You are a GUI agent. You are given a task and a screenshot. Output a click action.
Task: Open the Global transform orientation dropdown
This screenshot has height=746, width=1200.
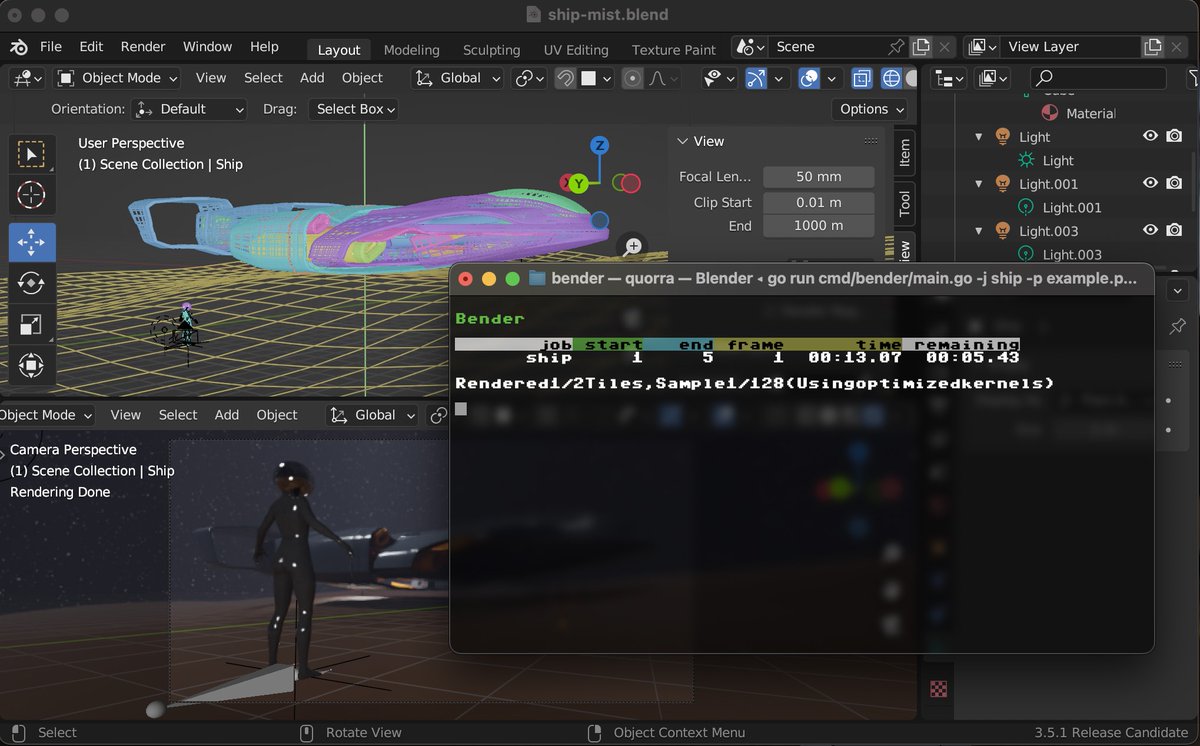(456, 77)
